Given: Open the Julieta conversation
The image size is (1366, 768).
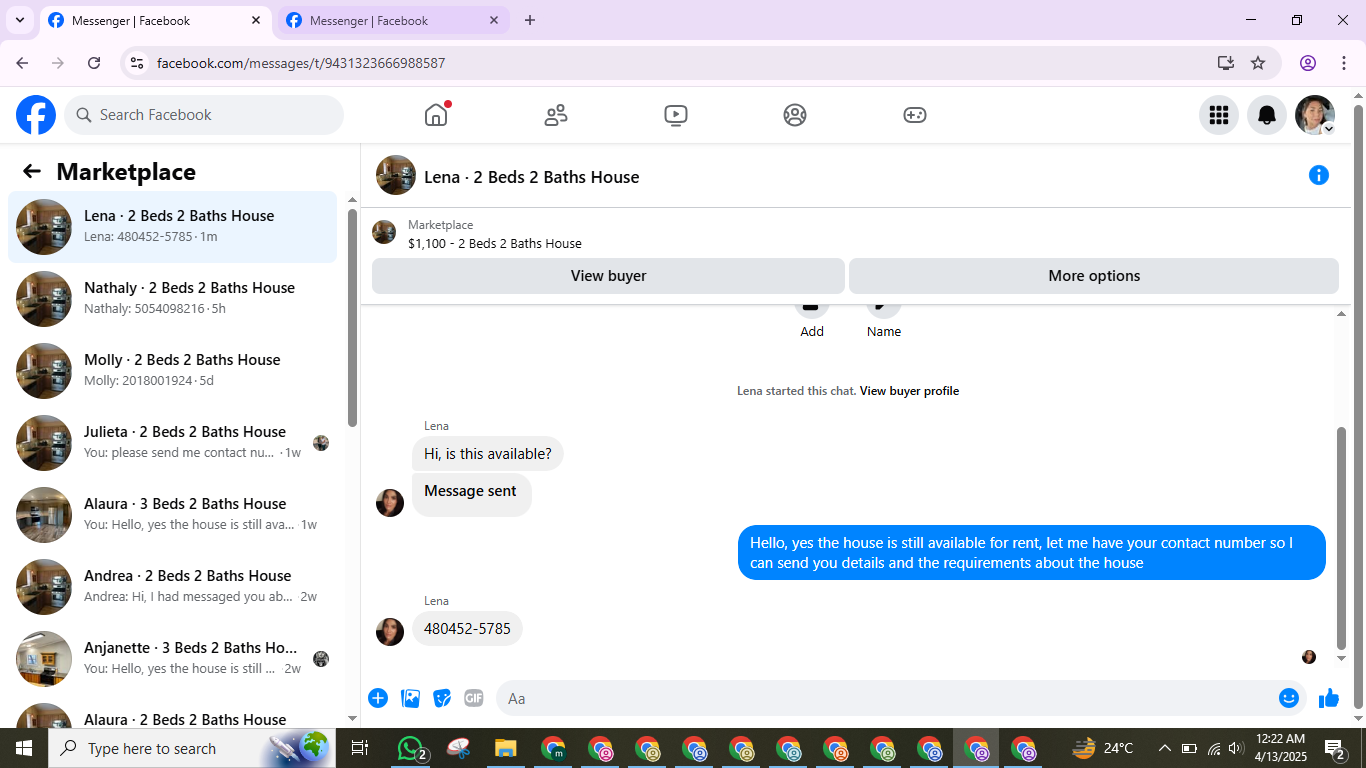Looking at the screenshot, I should pyautogui.click(x=172, y=443).
